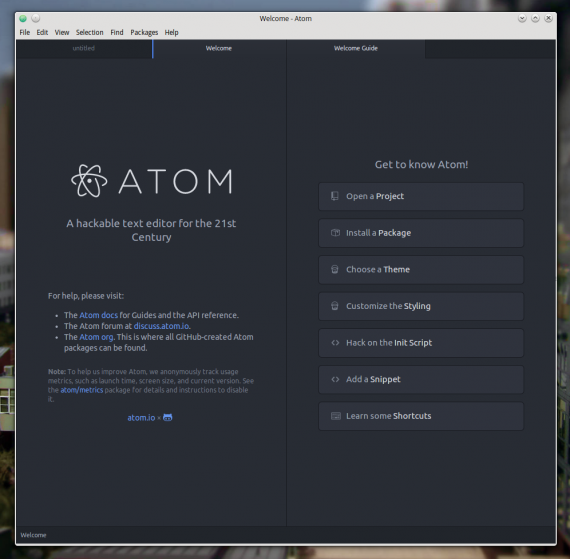The width and height of the screenshot is (570, 559).
Task: Expand the Open a Project section
Action: pyautogui.click(x=421, y=197)
